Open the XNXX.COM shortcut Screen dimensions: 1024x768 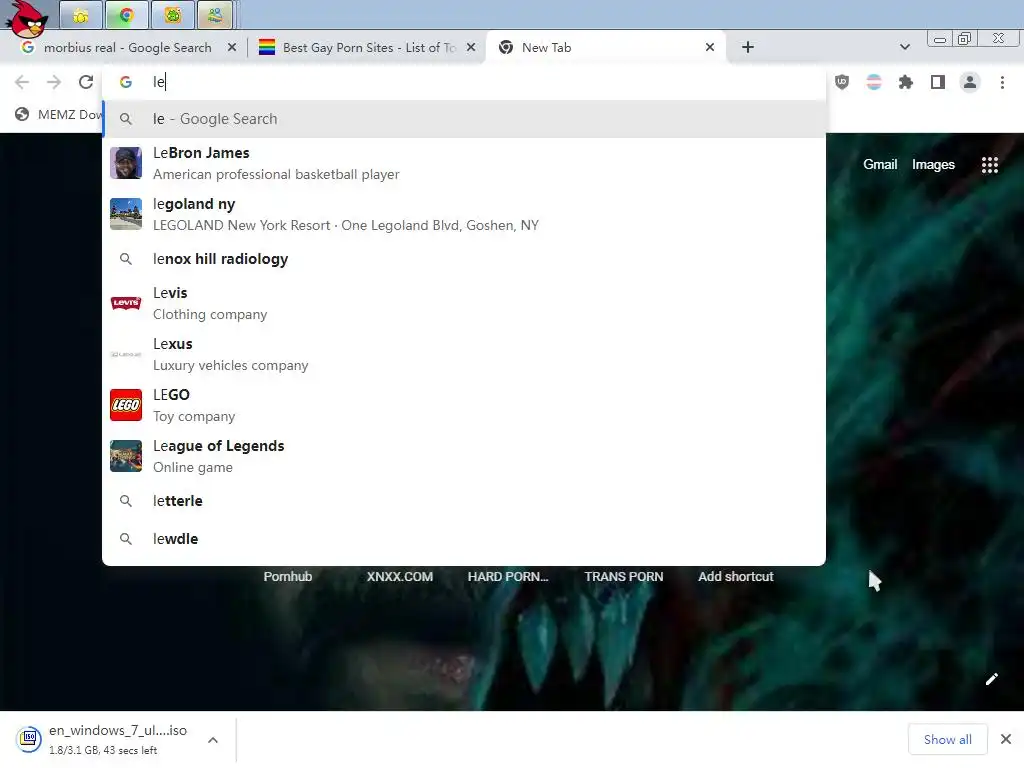click(x=400, y=577)
